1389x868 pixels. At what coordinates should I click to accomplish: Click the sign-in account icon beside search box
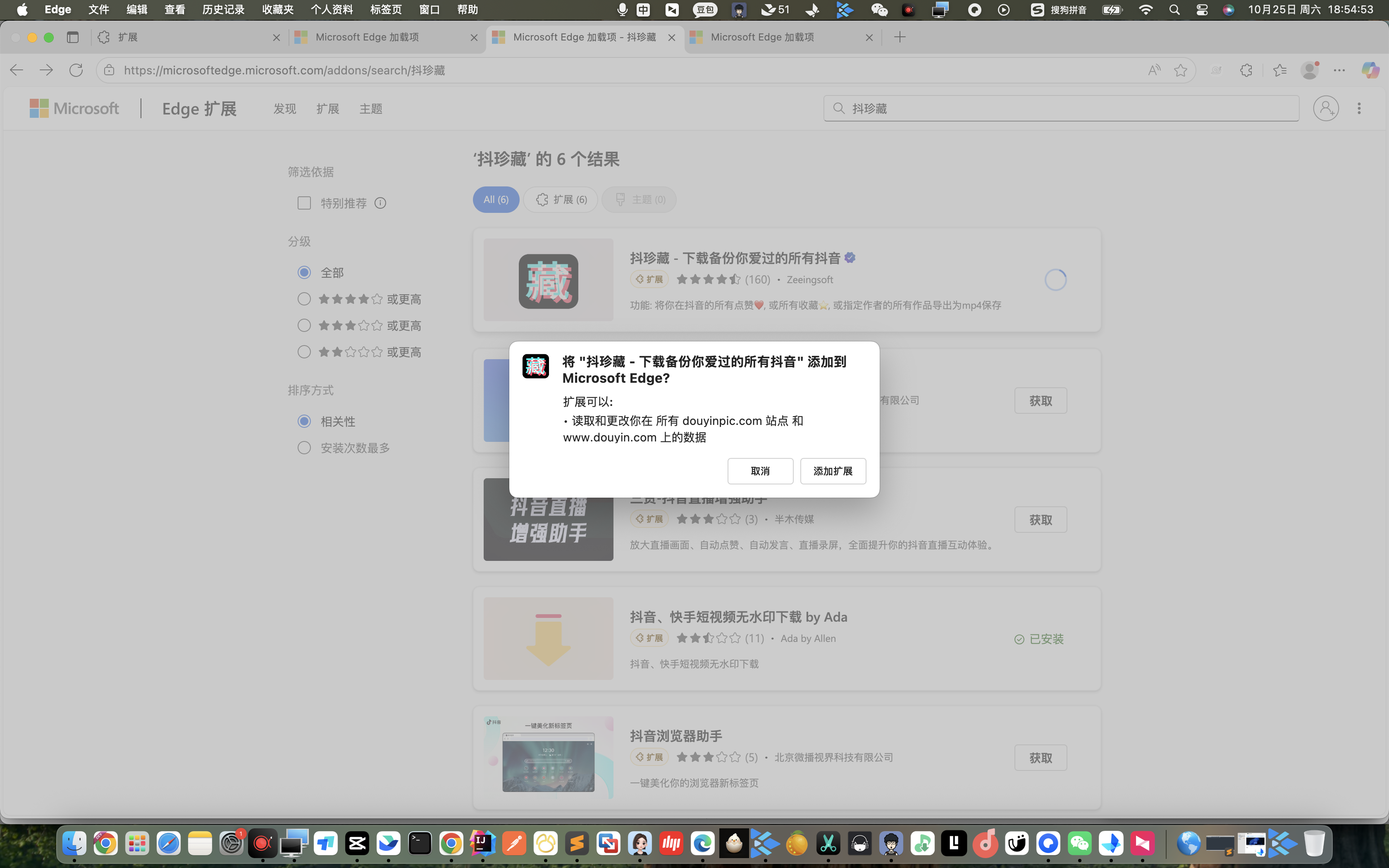(1325, 108)
